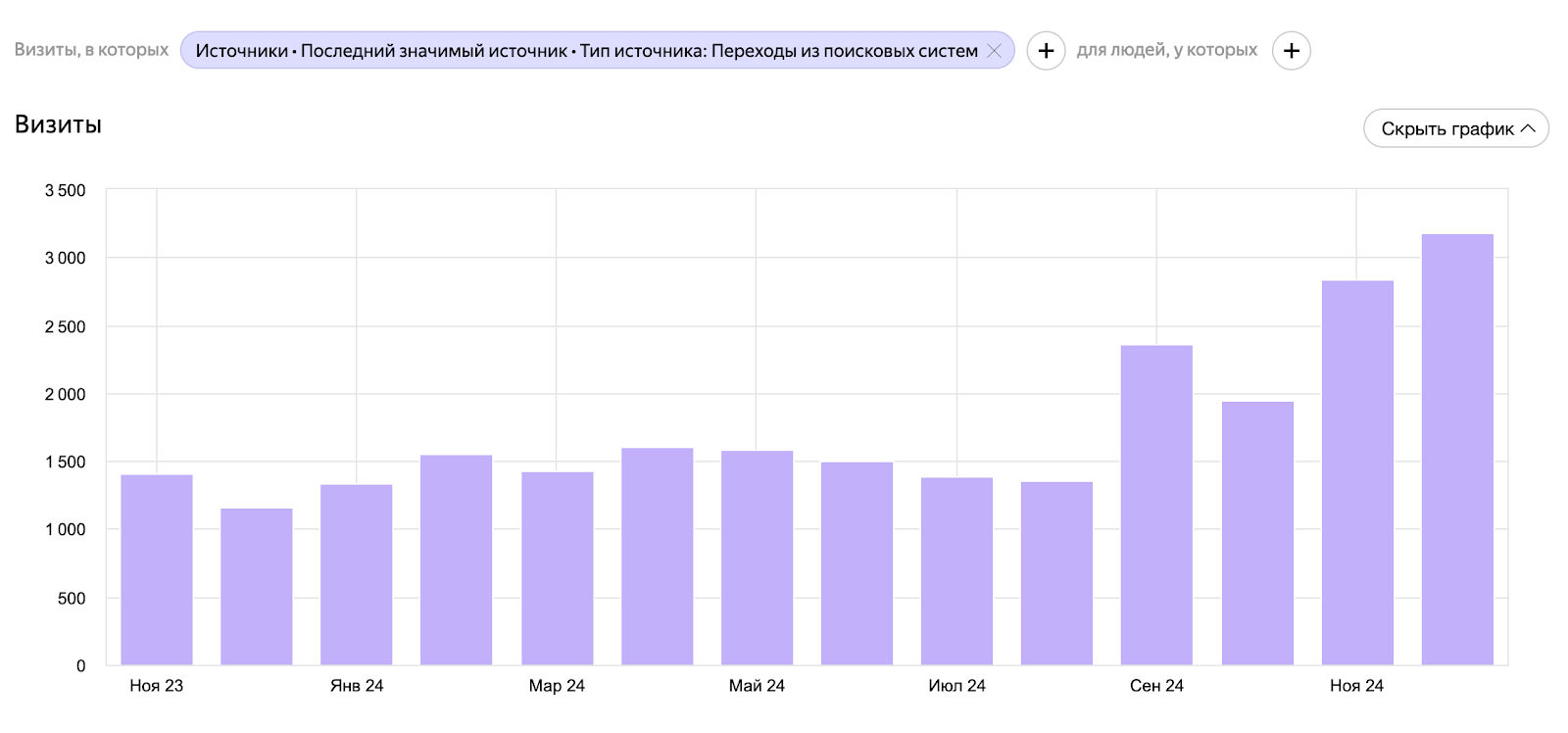The image size is (1568, 733).
Task: Click the December 2023 bar, the shortest one
Action: pos(257,586)
